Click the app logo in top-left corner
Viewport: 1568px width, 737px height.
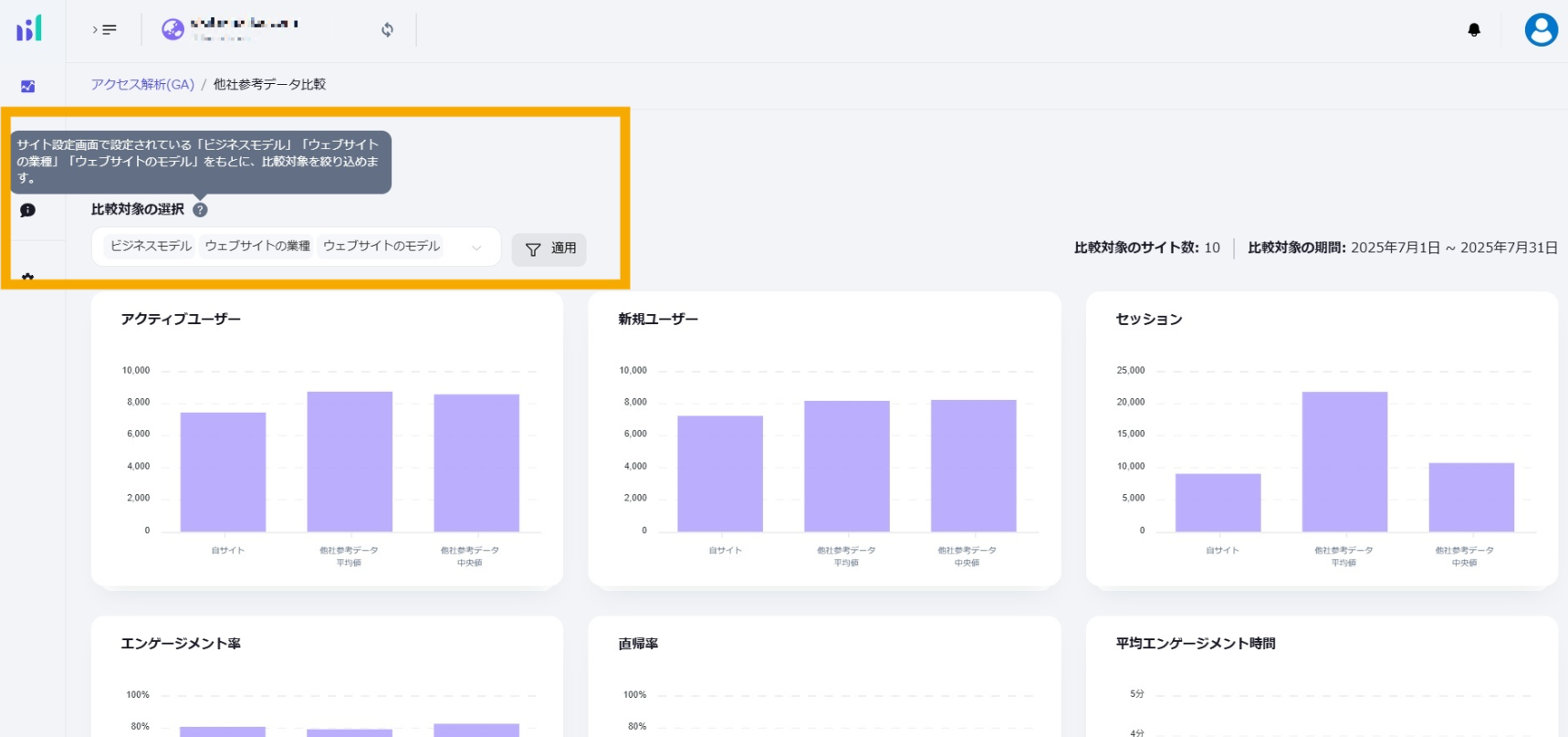(29, 29)
